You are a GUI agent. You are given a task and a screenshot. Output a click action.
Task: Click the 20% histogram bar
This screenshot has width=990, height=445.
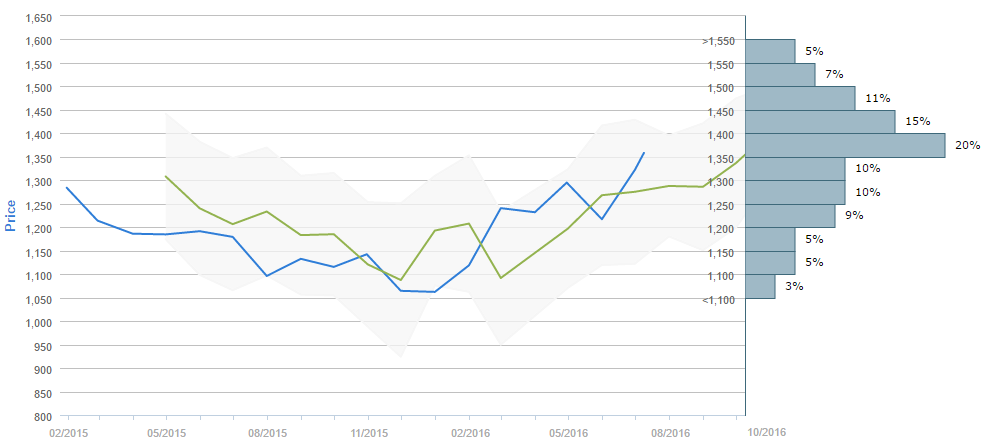pyautogui.click(x=845, y=145)
